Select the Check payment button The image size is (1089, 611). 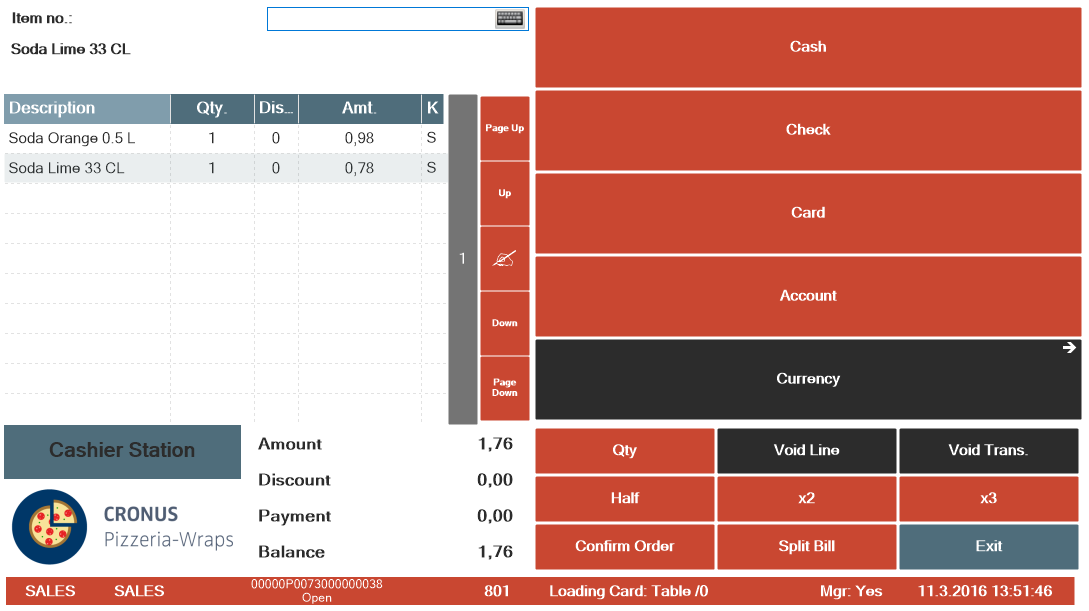tap(808, 130)
